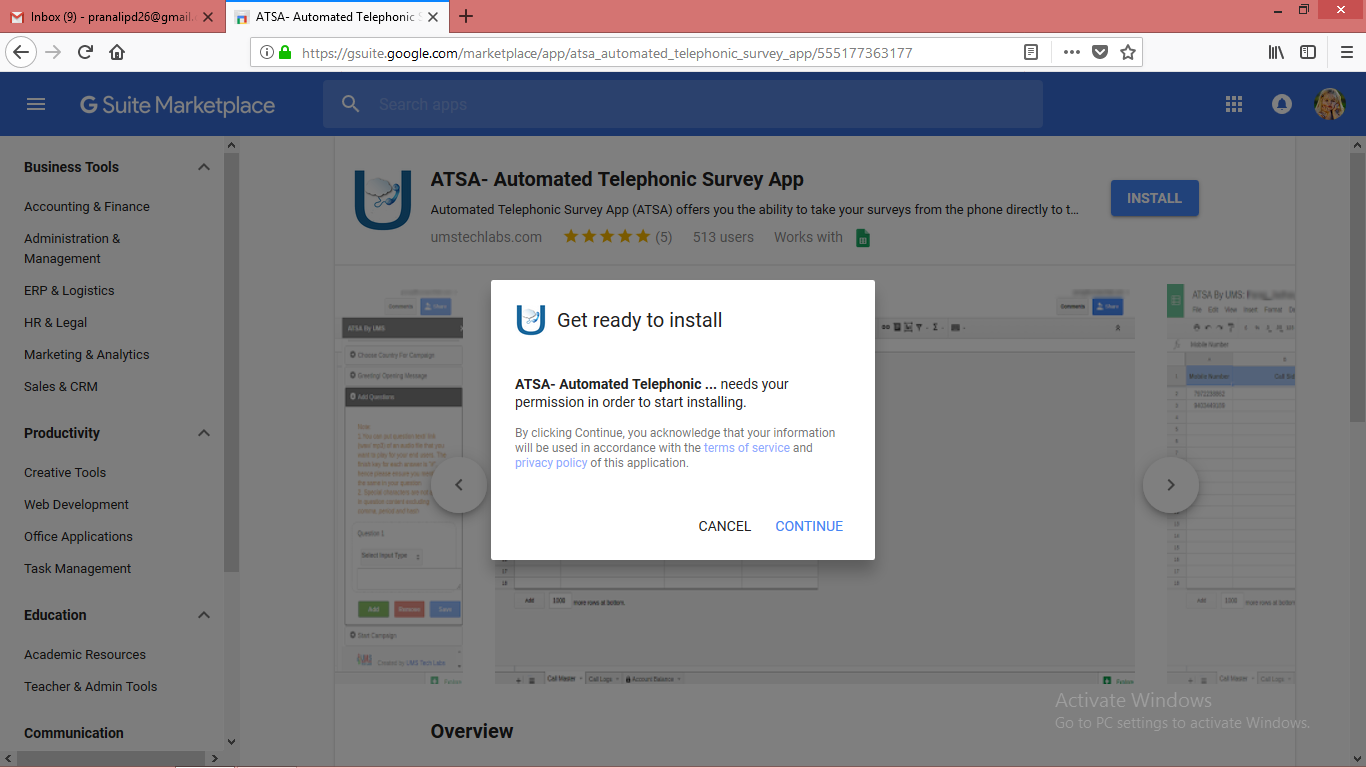Collapse the Business Tools section

click(x=204, y=167)
